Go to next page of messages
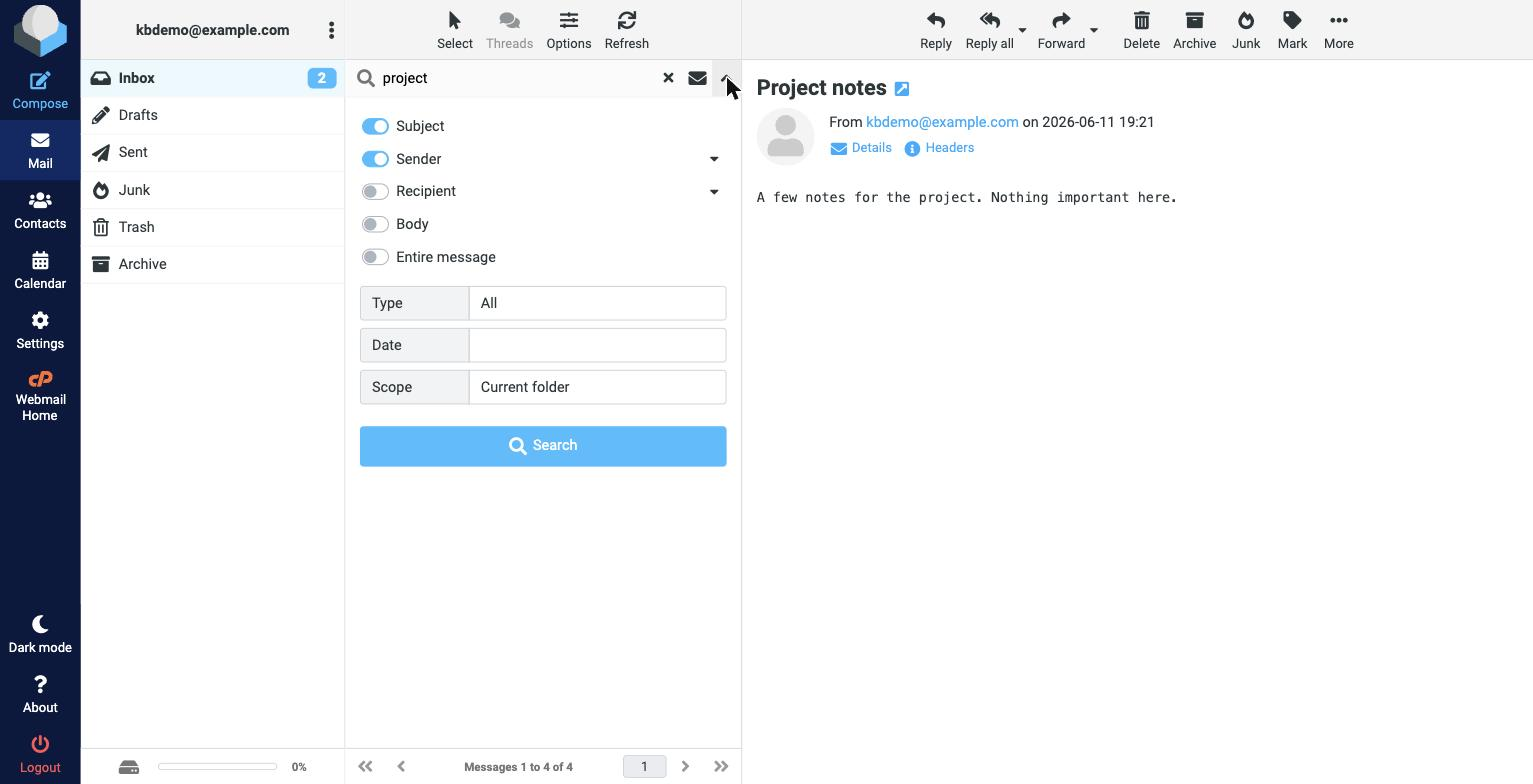Viewport: 1533px width, 784px height. pyautogui.click(x=685, y=767)
